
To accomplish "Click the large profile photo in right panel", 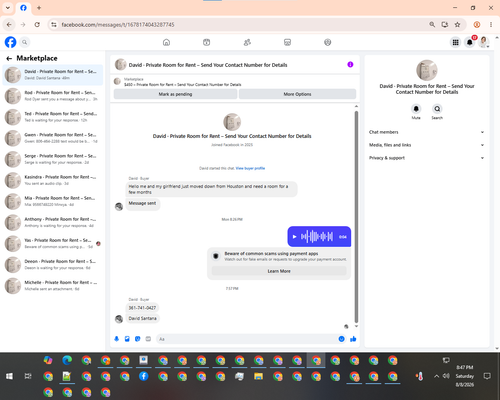I will point(427,70).
